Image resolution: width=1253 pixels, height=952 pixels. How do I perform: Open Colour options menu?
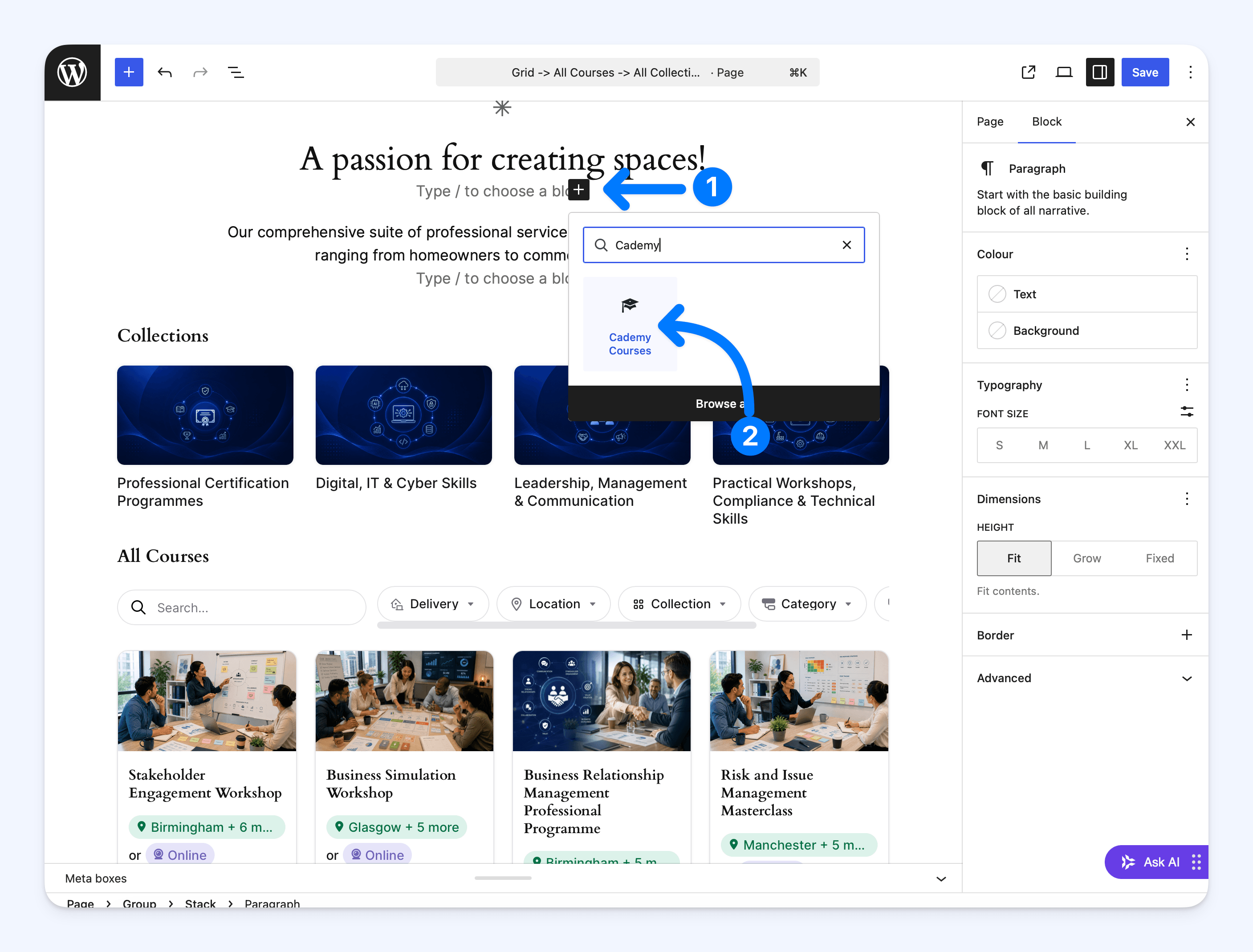pyautogui.click(x=1187, y=254)
